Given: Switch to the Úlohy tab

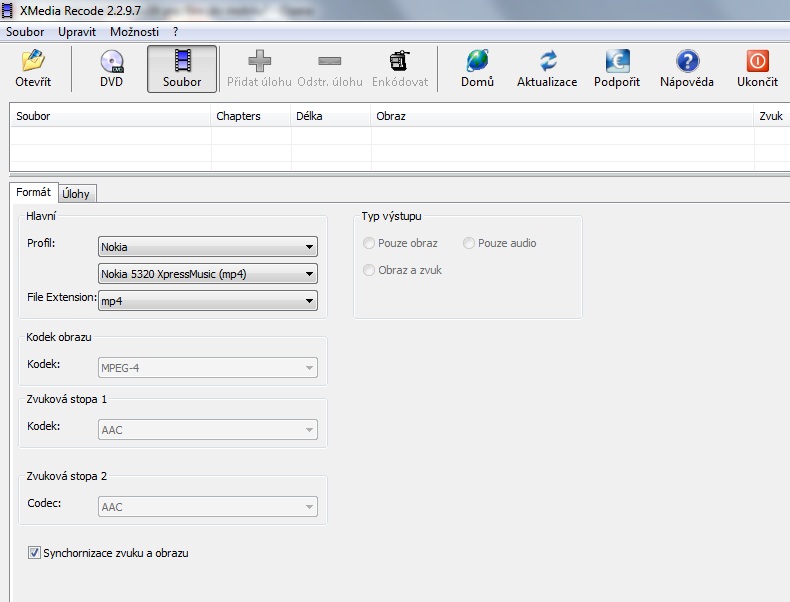Looking at the screenshot, I should tap(76, 194).
